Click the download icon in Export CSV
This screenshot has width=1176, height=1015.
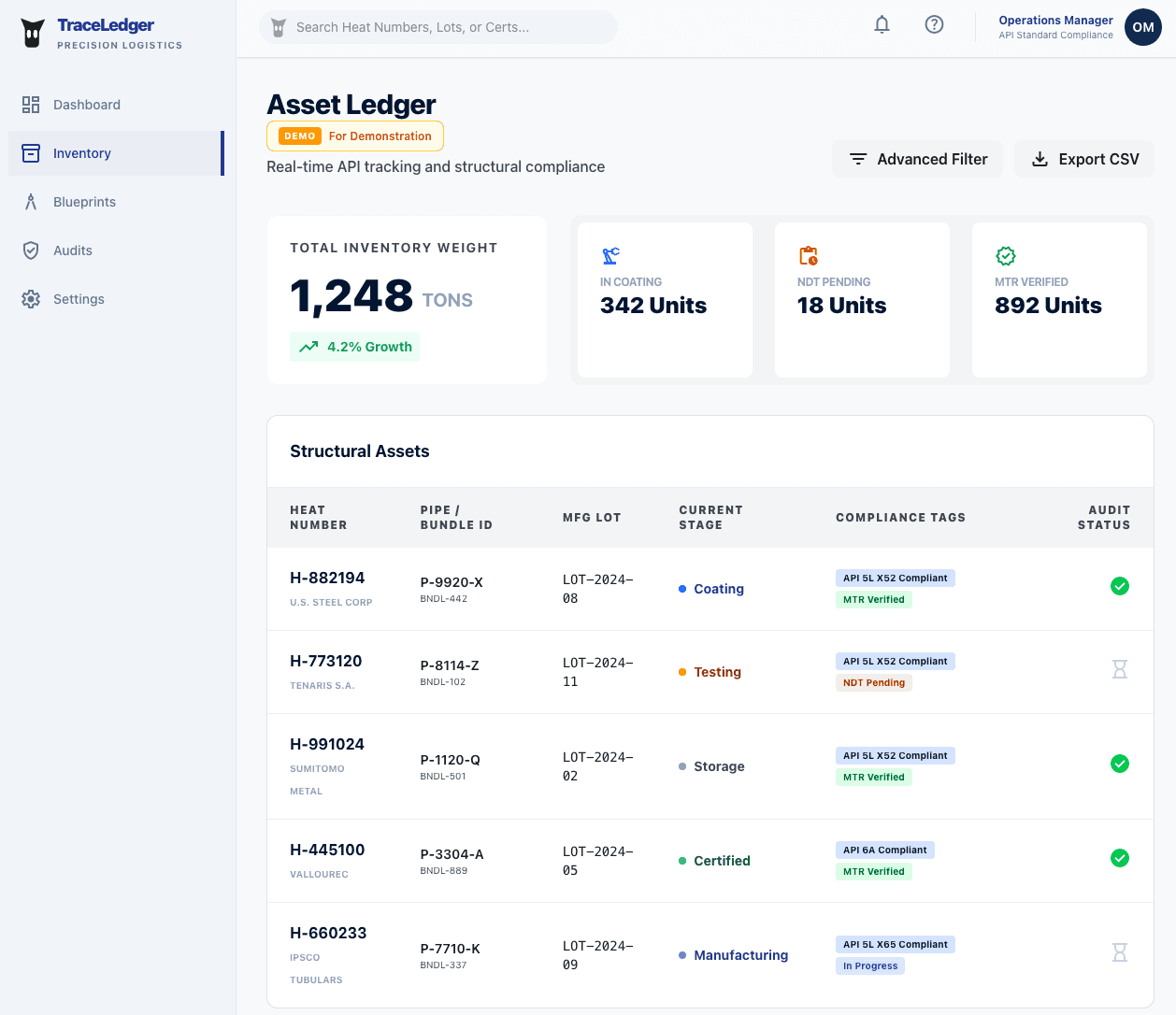tap(1040, 159)
